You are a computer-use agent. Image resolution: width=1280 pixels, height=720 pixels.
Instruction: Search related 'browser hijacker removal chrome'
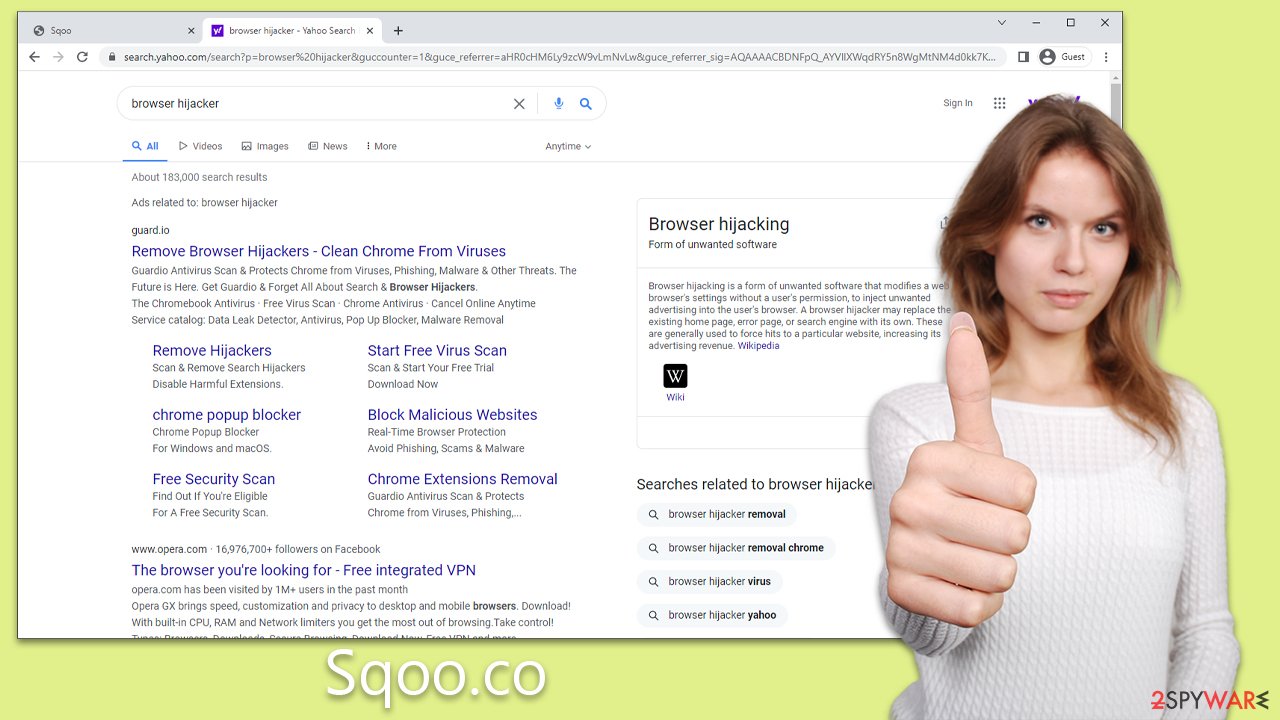(736, 548)
